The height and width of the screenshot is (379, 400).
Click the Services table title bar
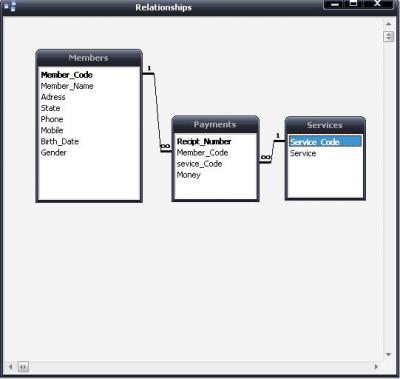pyautogui.click(x=325, y=125)
